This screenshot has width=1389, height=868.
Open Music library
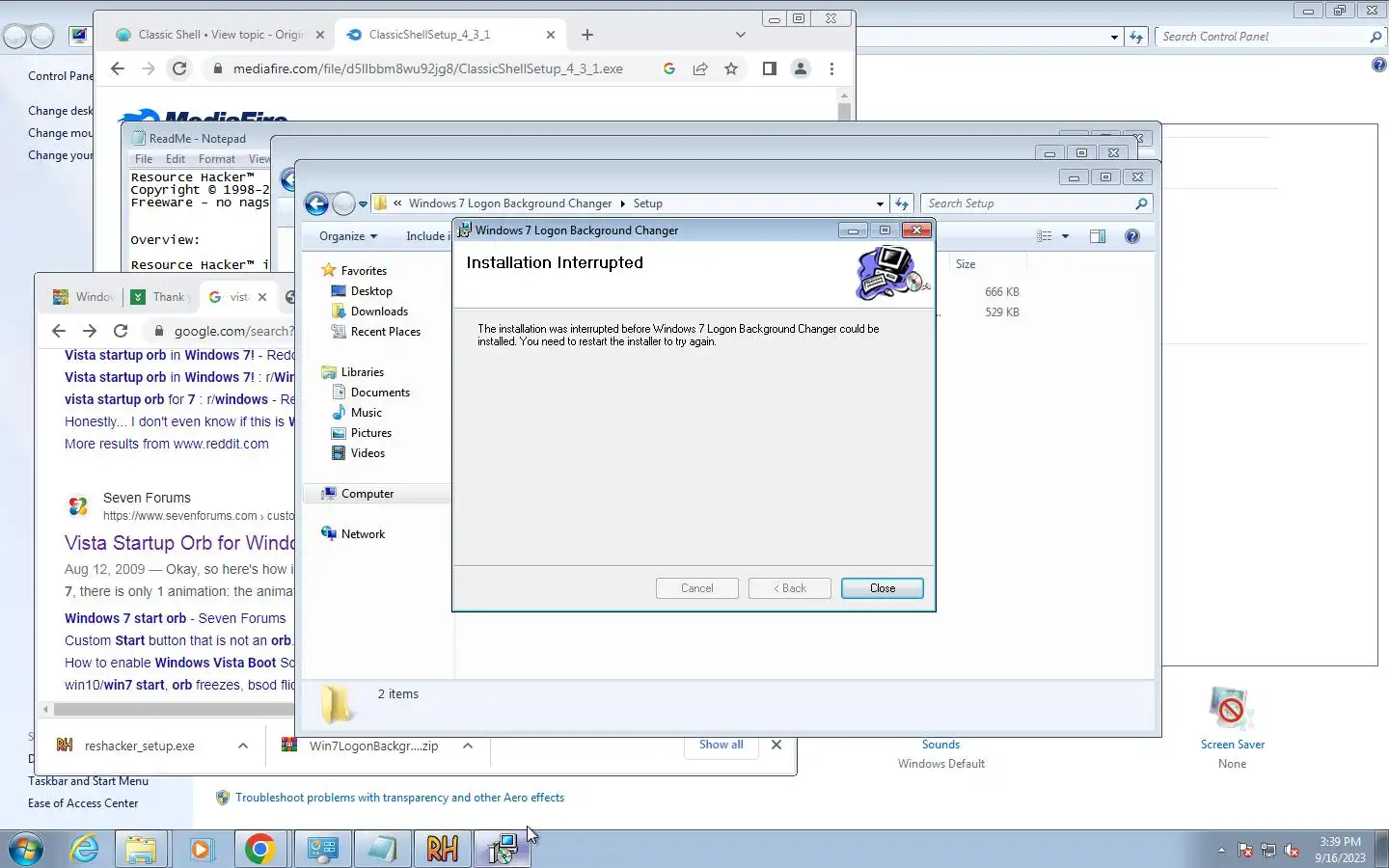point(367,413)
